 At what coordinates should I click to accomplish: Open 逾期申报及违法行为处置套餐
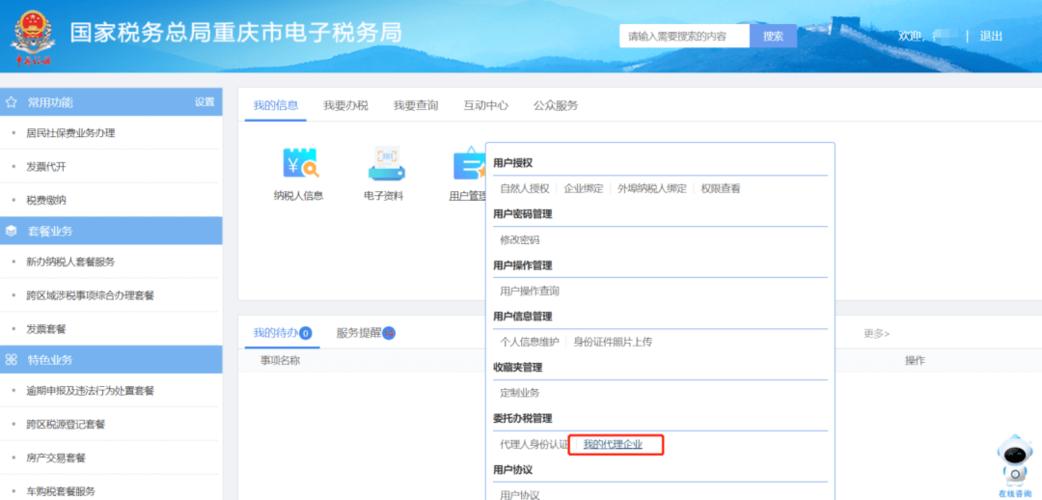[x=90, y=391]
